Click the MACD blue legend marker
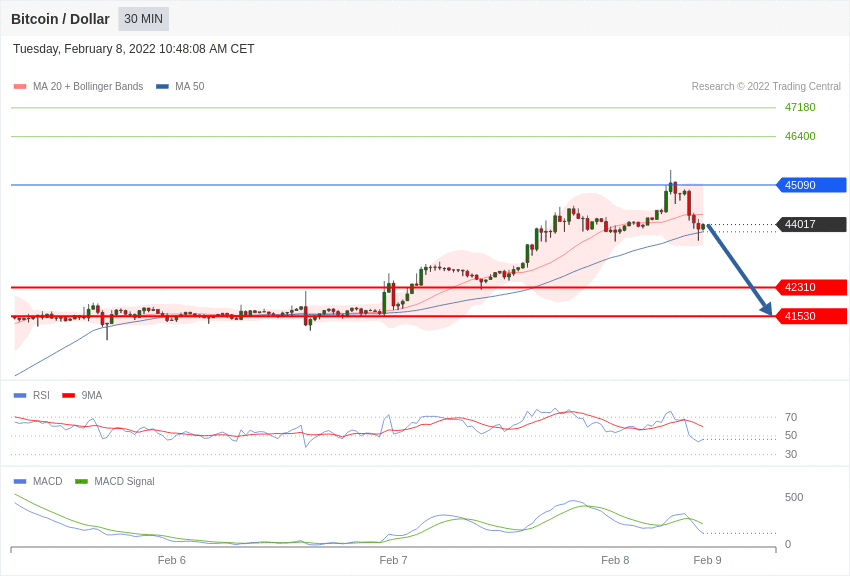 click(x=20, y=481)
